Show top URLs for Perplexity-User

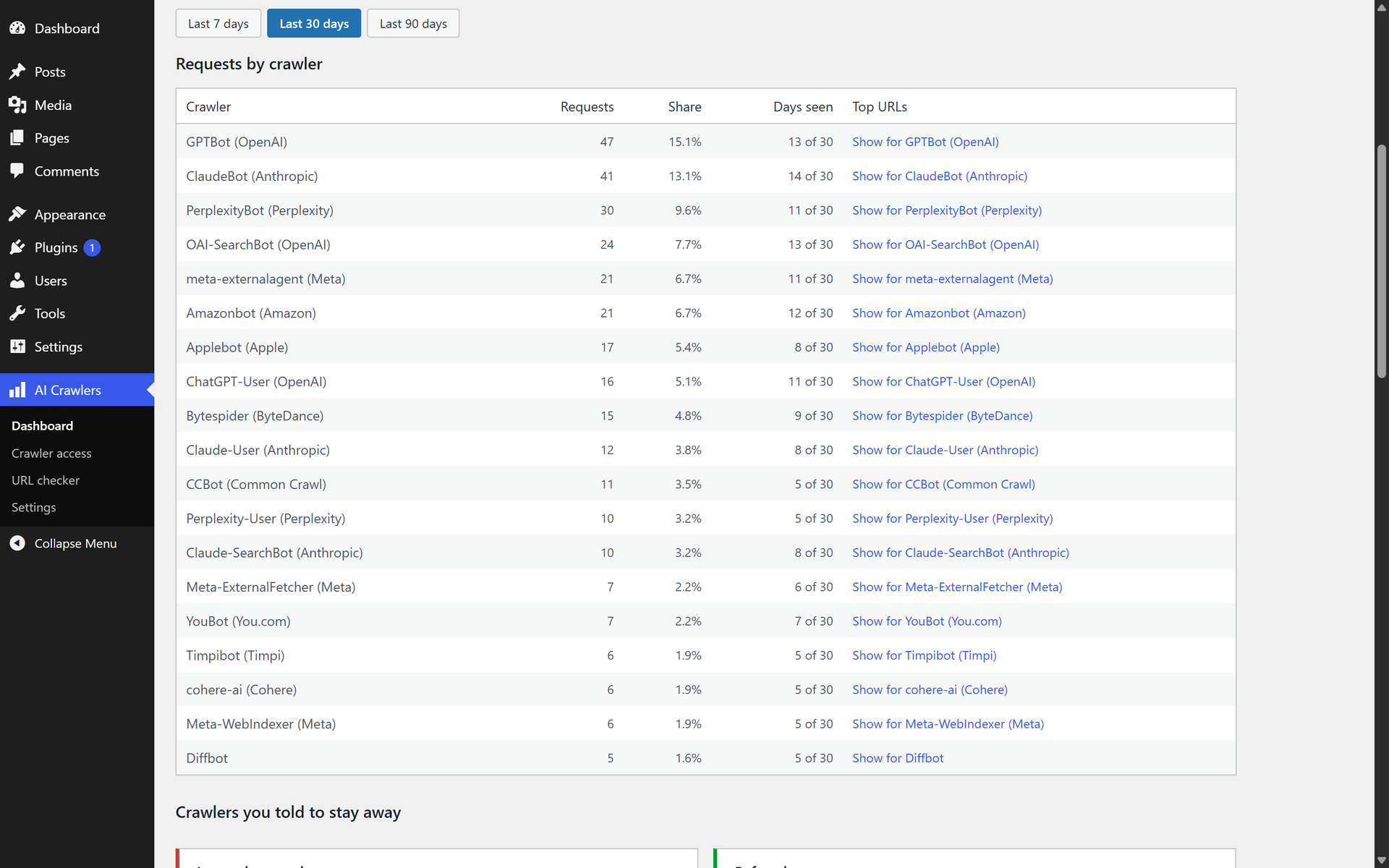coord(953,518)
